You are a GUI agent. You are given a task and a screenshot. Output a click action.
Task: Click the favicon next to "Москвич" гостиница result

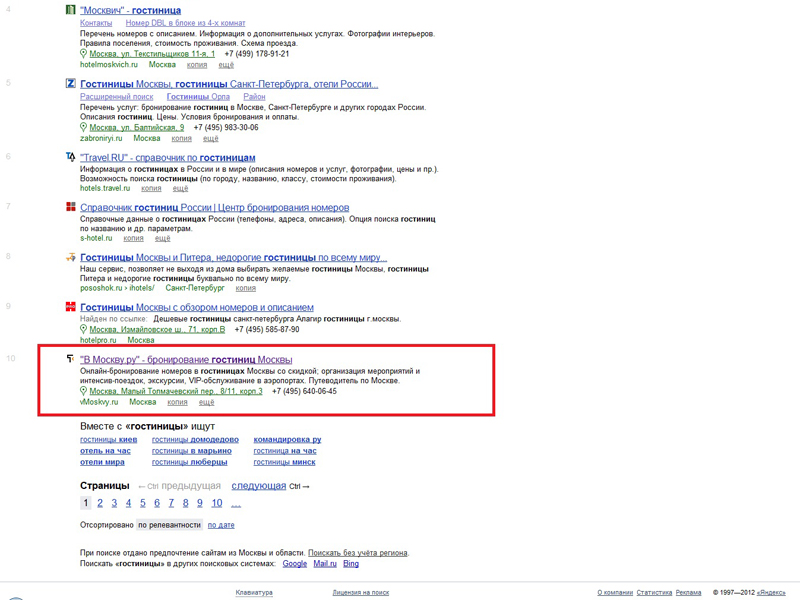click(x=71, y=10)
